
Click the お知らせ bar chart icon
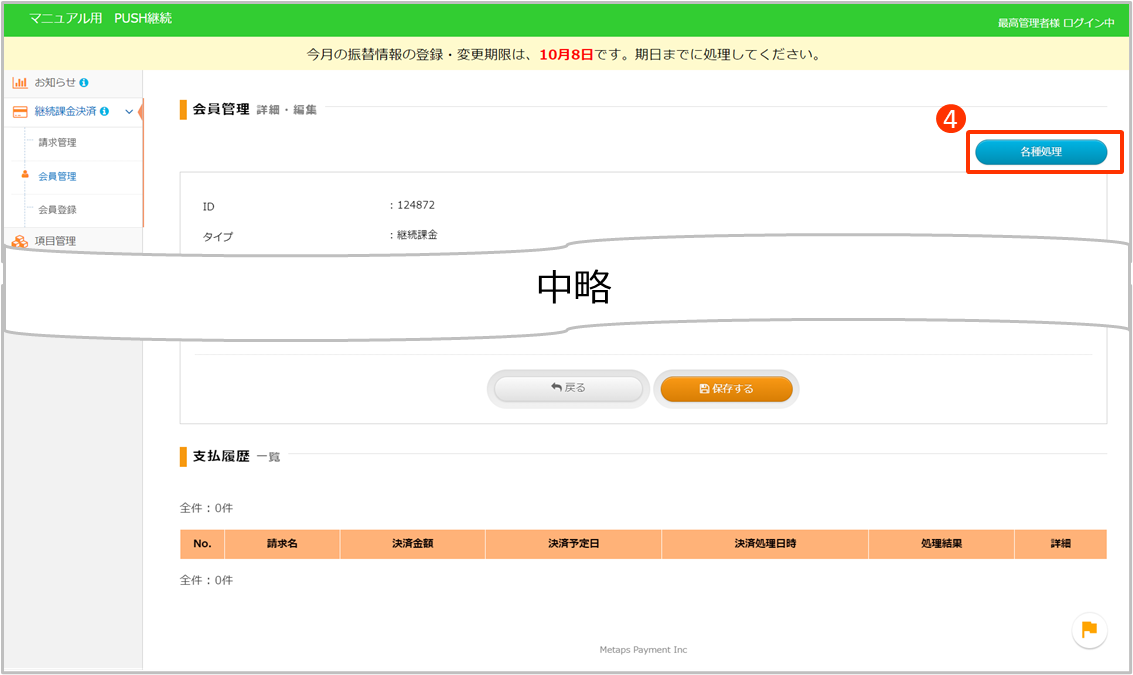20,82
